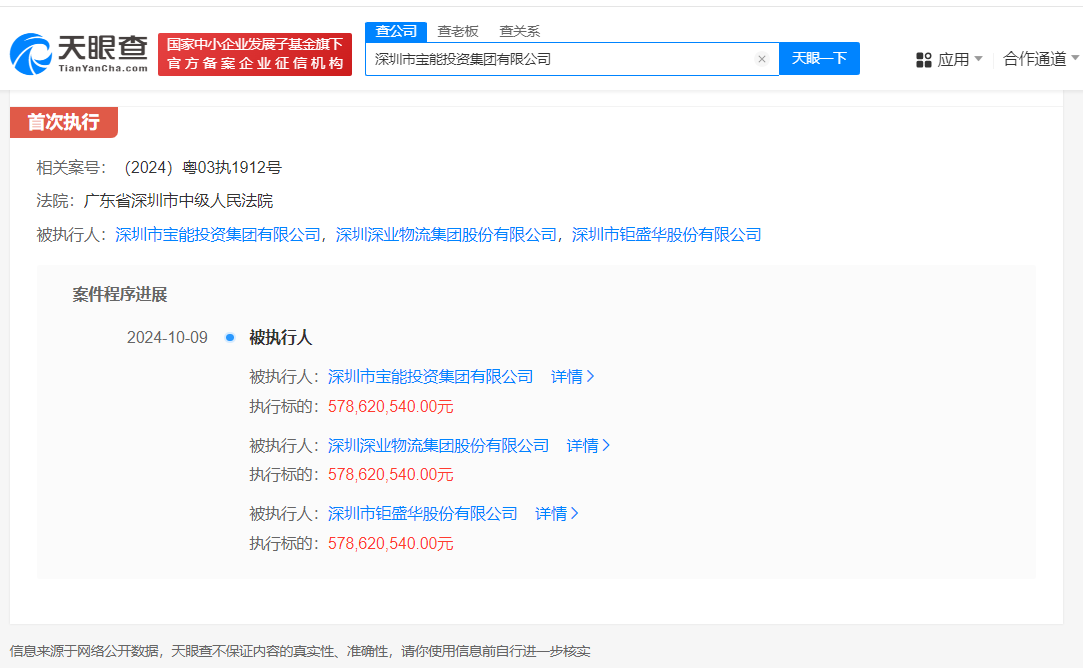Open 深圳深业物流集团股份有限公司 link in case progress

tap(438, 446)
